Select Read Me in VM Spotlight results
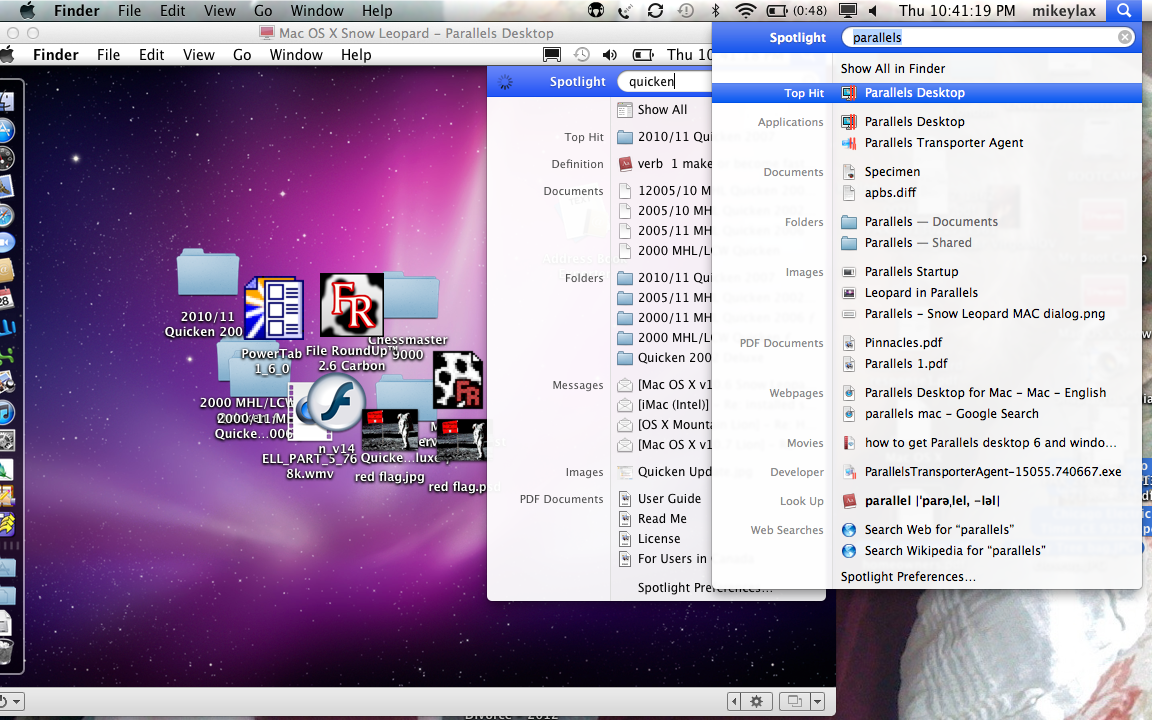This screenshot has width=1152, height=720. [662, 518]
